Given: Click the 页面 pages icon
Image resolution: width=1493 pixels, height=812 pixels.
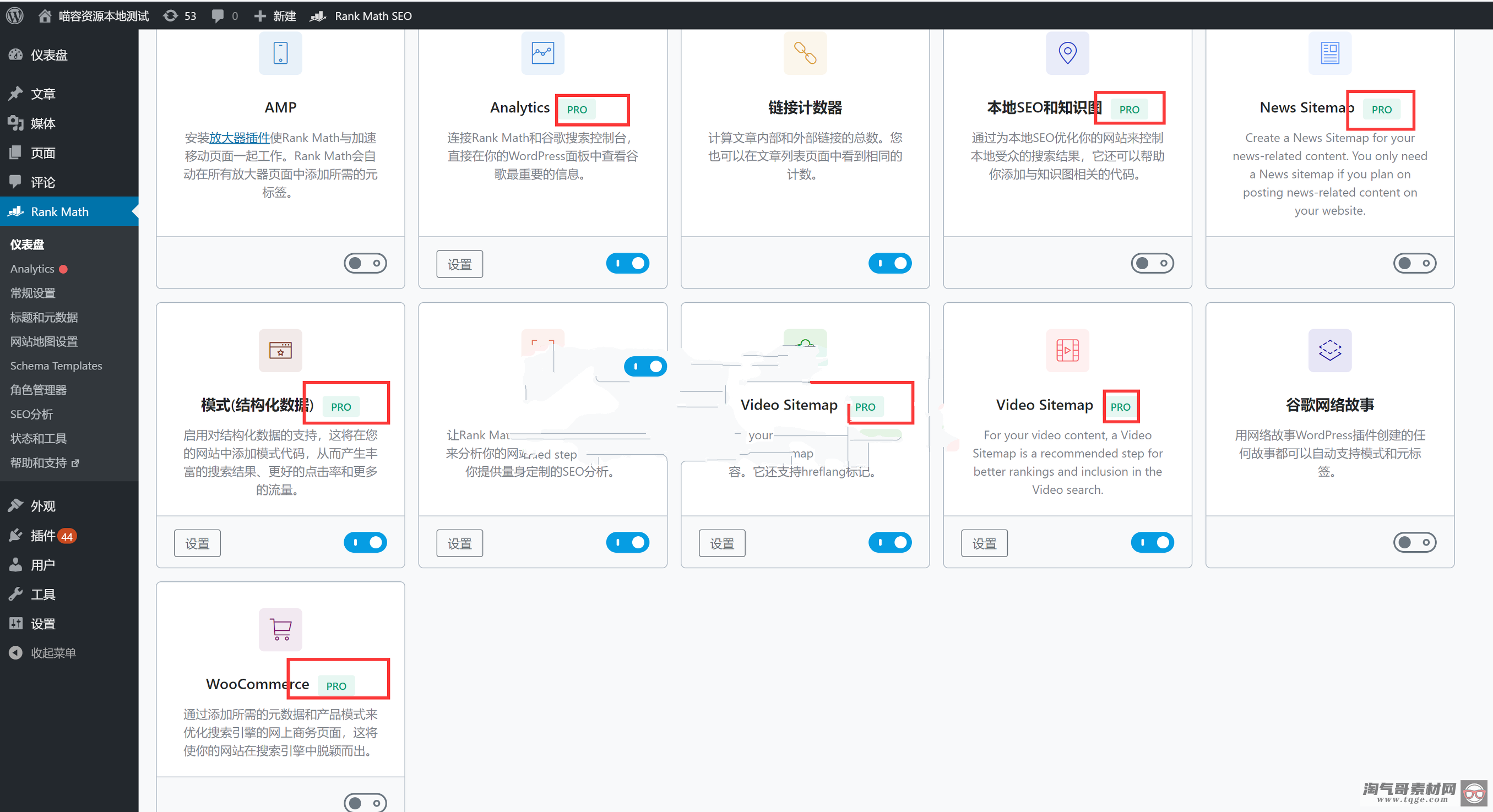Looking at the screenshot, I should click(x=15, y=152).
